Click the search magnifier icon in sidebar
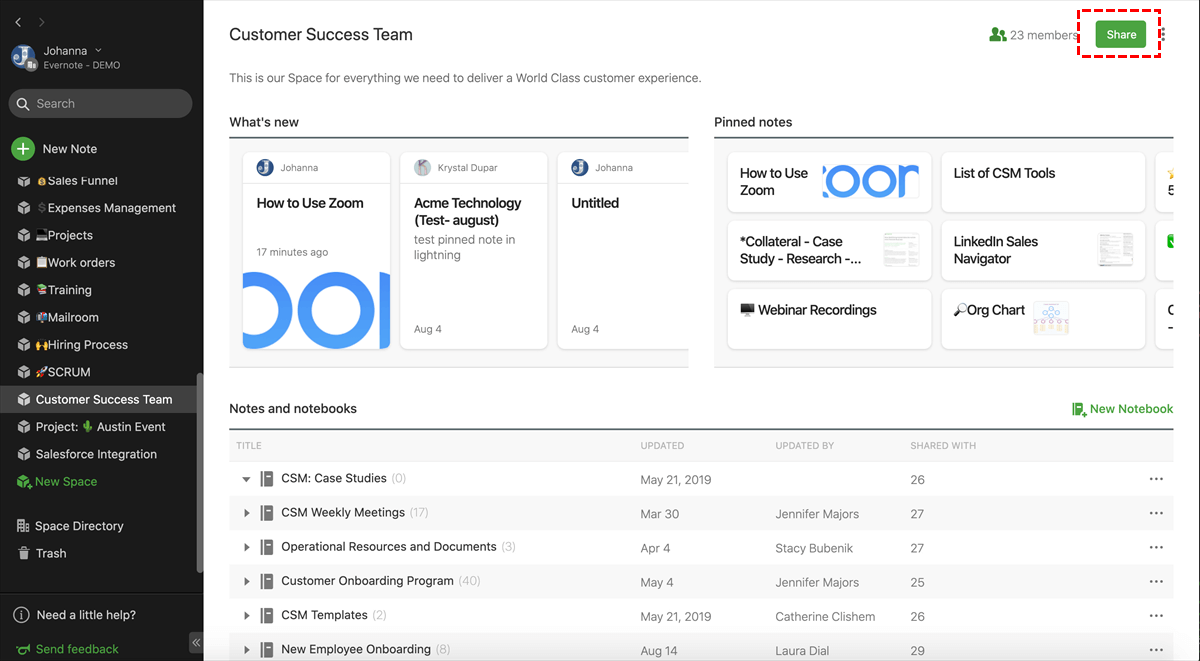This screenshot has height=661, width=1200. point(23,104)
